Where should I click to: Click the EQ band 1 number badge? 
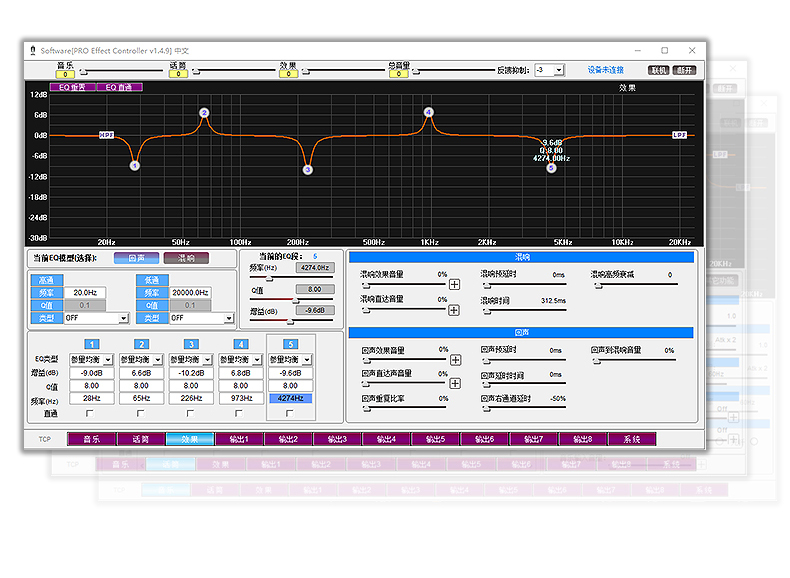[92, 344]
